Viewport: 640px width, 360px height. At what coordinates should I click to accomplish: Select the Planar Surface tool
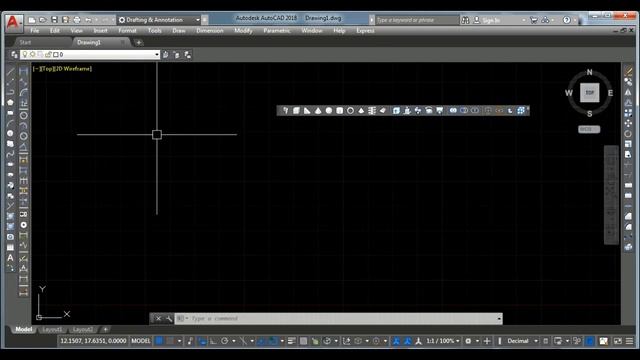pyautogui.click(x=382, y=111)
